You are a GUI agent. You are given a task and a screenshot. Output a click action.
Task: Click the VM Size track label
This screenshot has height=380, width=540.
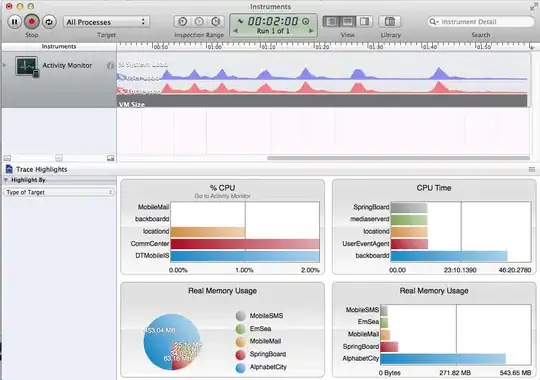[132, 104]
